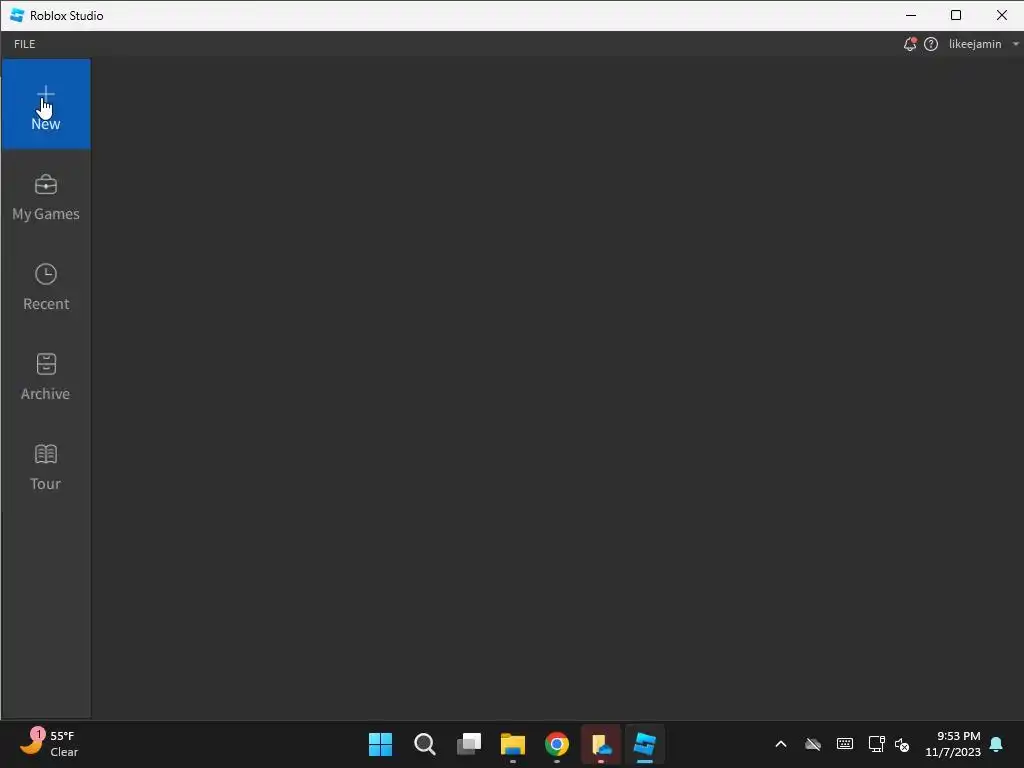Open notifications bell icon
This screenshot has width=1024, height=768.
coord(910,44)
